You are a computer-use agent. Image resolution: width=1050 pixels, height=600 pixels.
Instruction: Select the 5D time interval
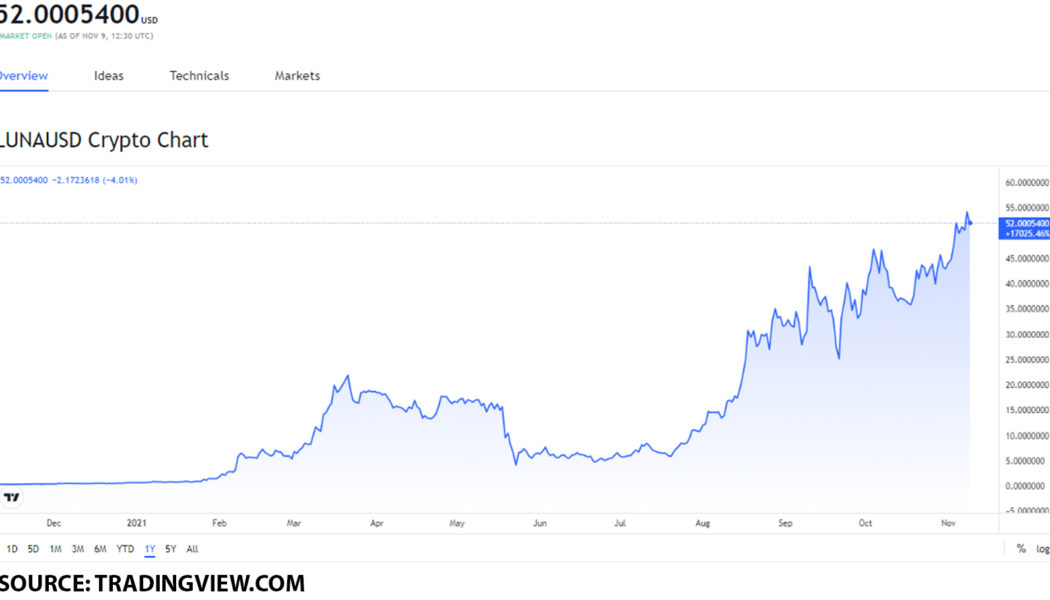pyautogui.click(x=33, y=549)
